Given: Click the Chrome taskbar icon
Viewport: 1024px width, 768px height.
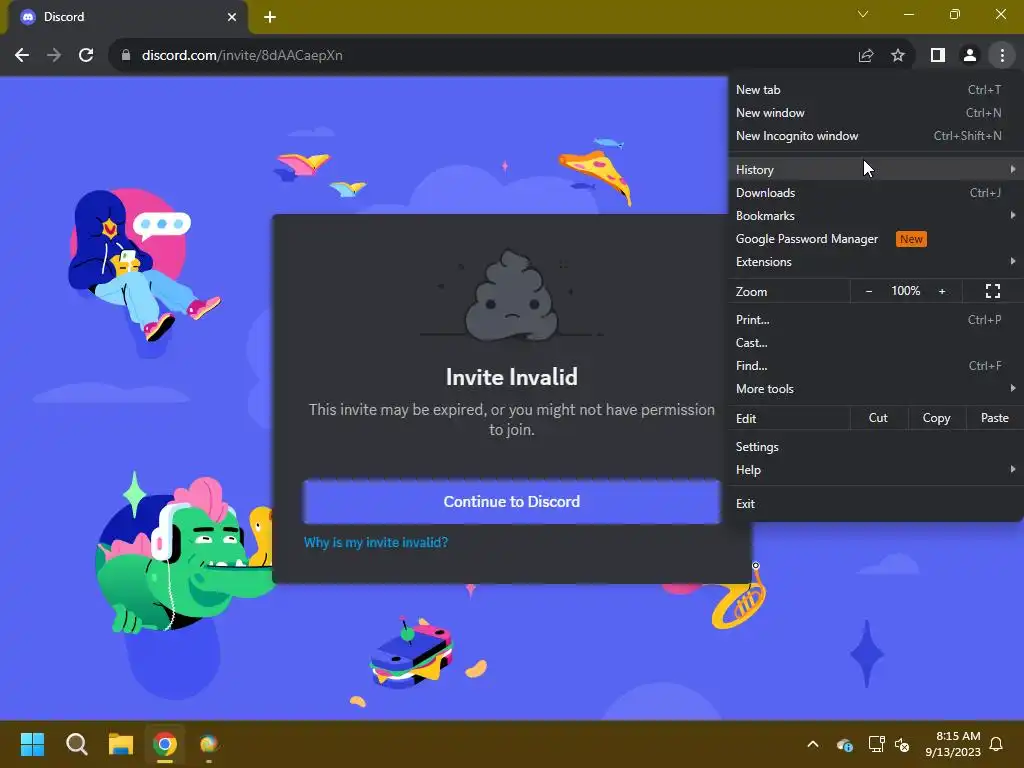Looking at the screenshot, I should 165,744.
